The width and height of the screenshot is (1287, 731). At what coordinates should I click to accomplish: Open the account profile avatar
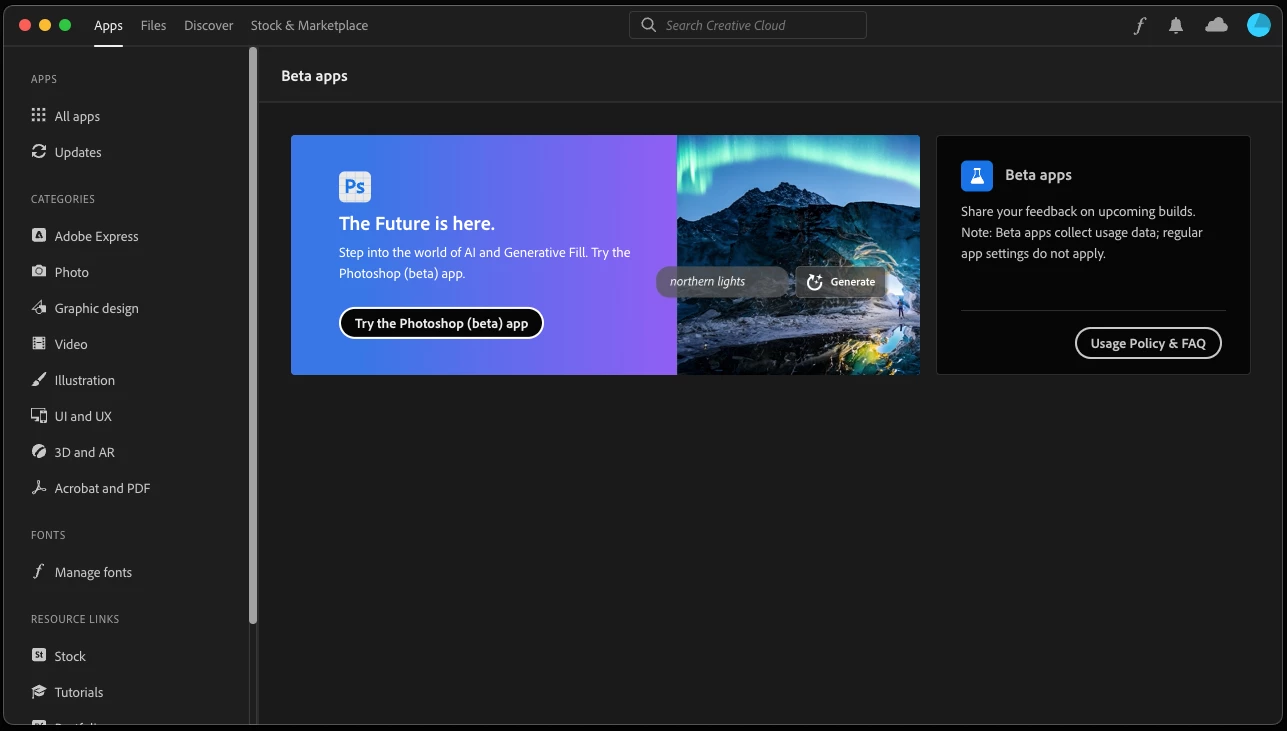tap(1258, 25)
